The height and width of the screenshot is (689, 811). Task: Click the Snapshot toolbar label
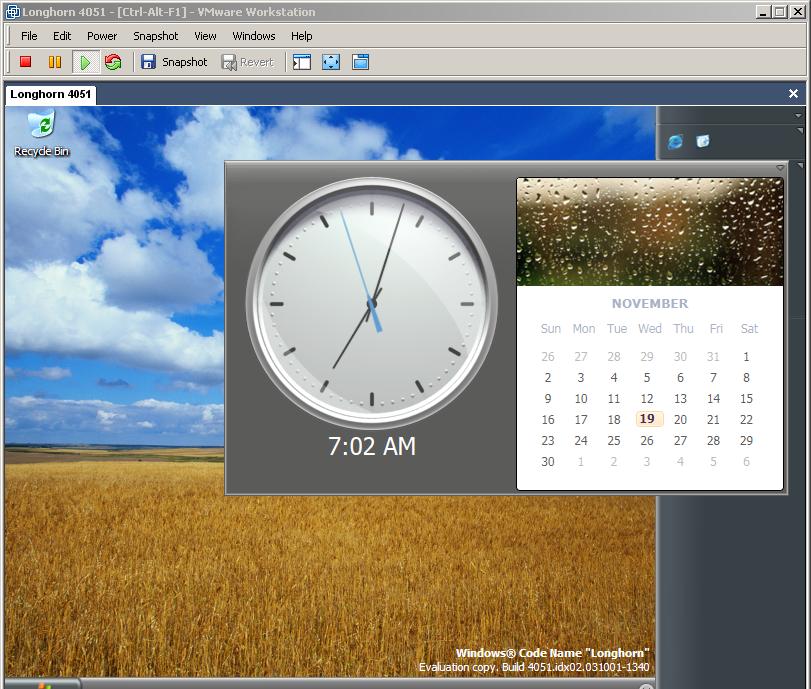point(185,62)
